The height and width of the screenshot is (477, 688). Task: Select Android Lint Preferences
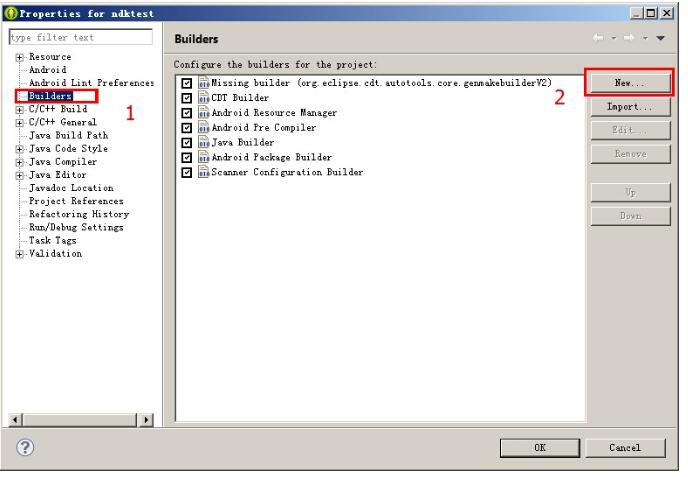pos(91,83)
